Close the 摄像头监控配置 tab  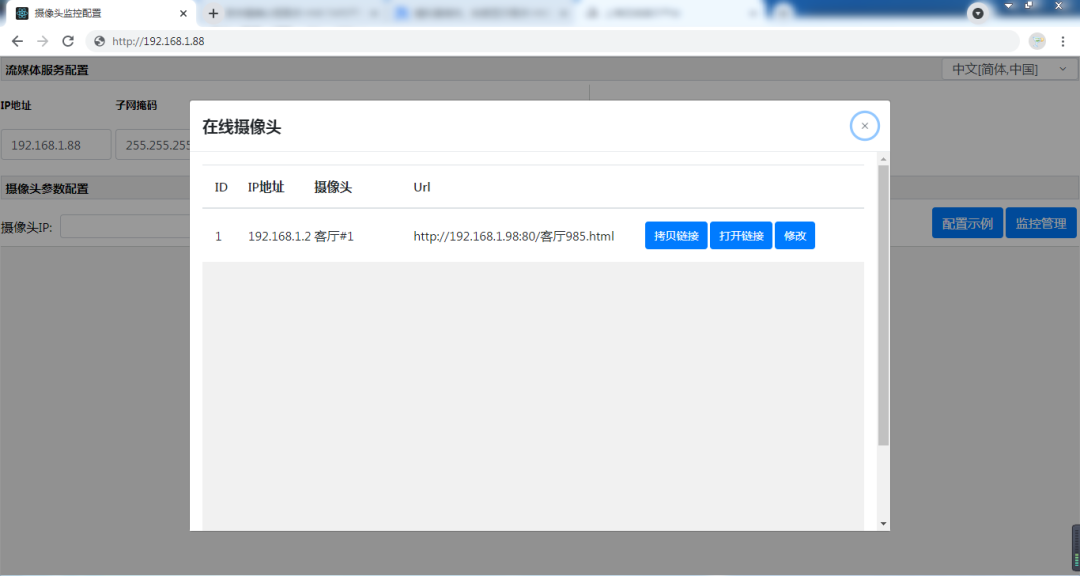[183, 13]
